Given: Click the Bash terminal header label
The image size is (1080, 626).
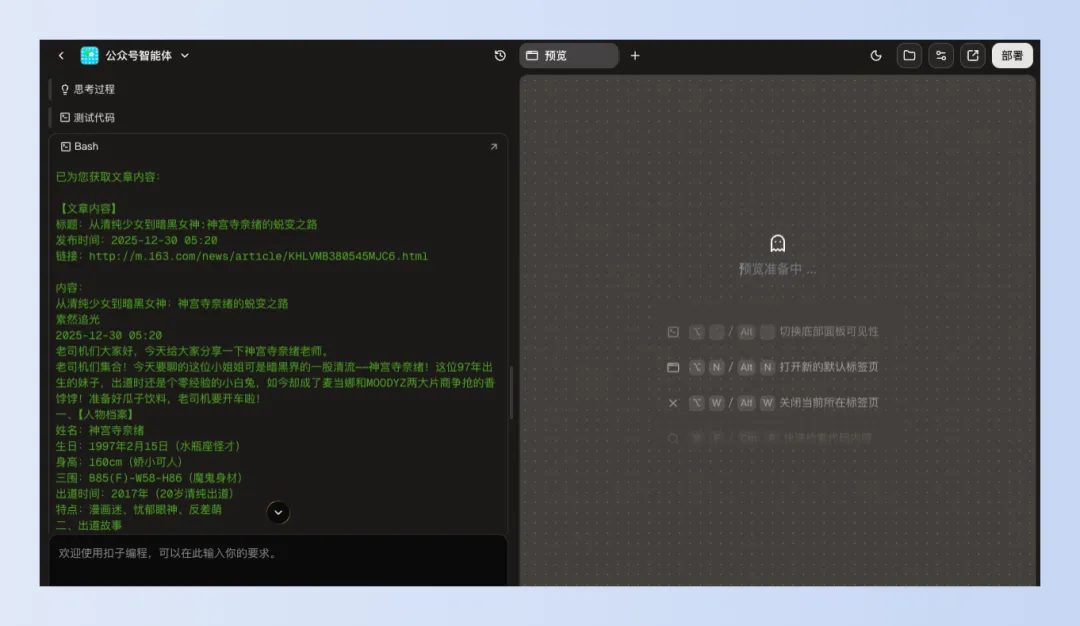Looking at the screenshot, I should coord(86,147).
